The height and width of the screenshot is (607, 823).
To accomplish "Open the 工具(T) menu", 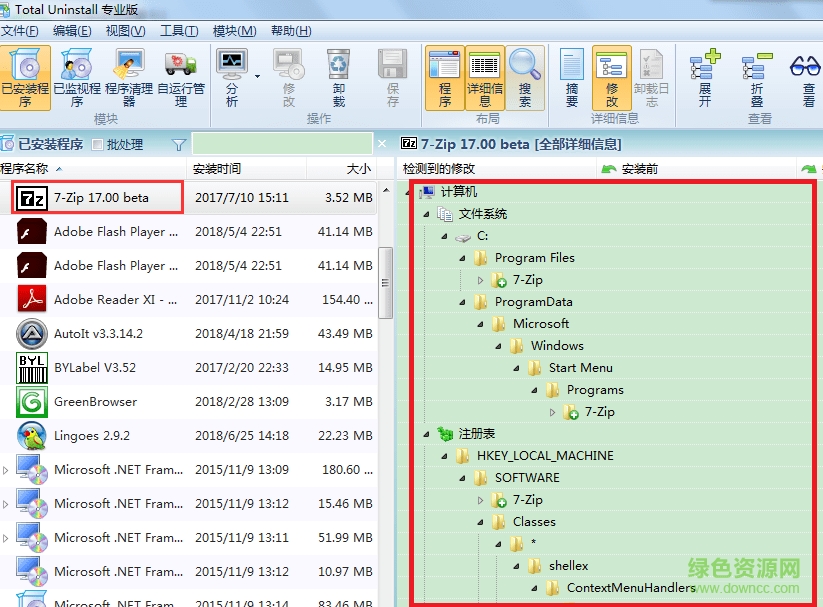I will [179, 30].
